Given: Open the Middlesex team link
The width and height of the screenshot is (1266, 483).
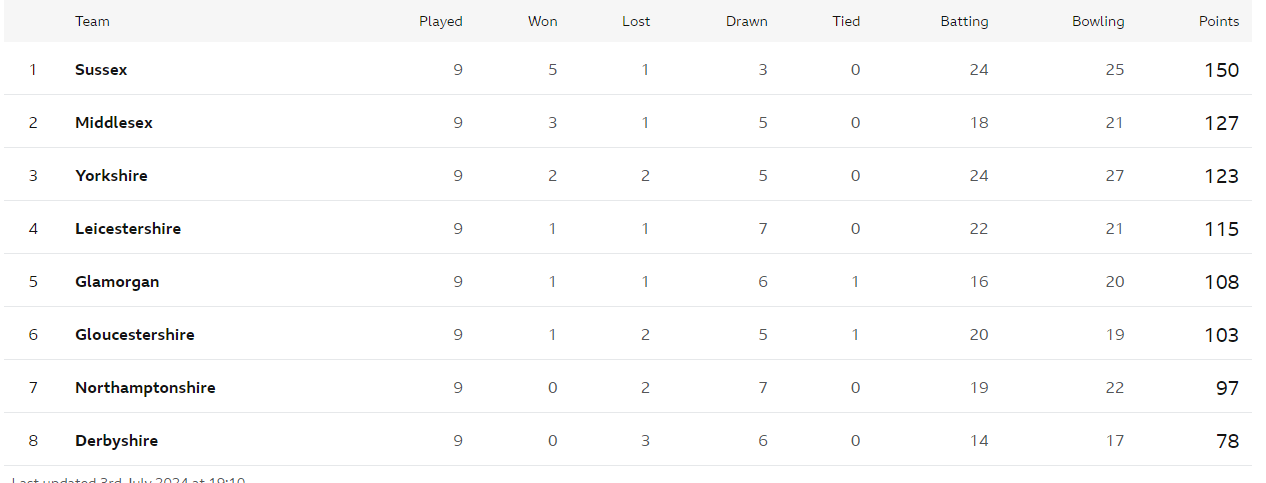Looking at the screenshot, I should tap(114, 123).
